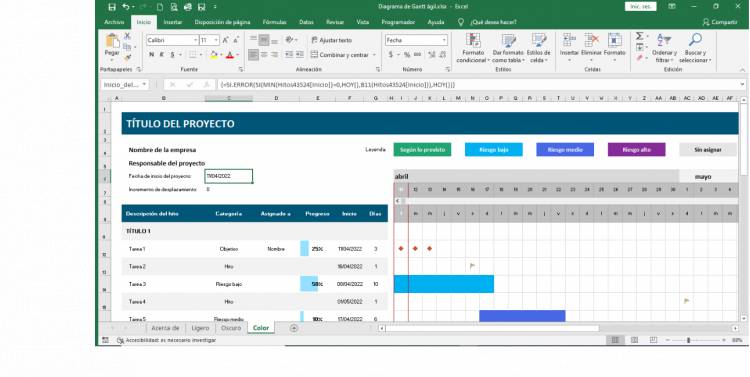Image resolution: width=750 pixels, height=377 pixels.
Task: Open Dar formato como tabla
Action: coord(508,48)
